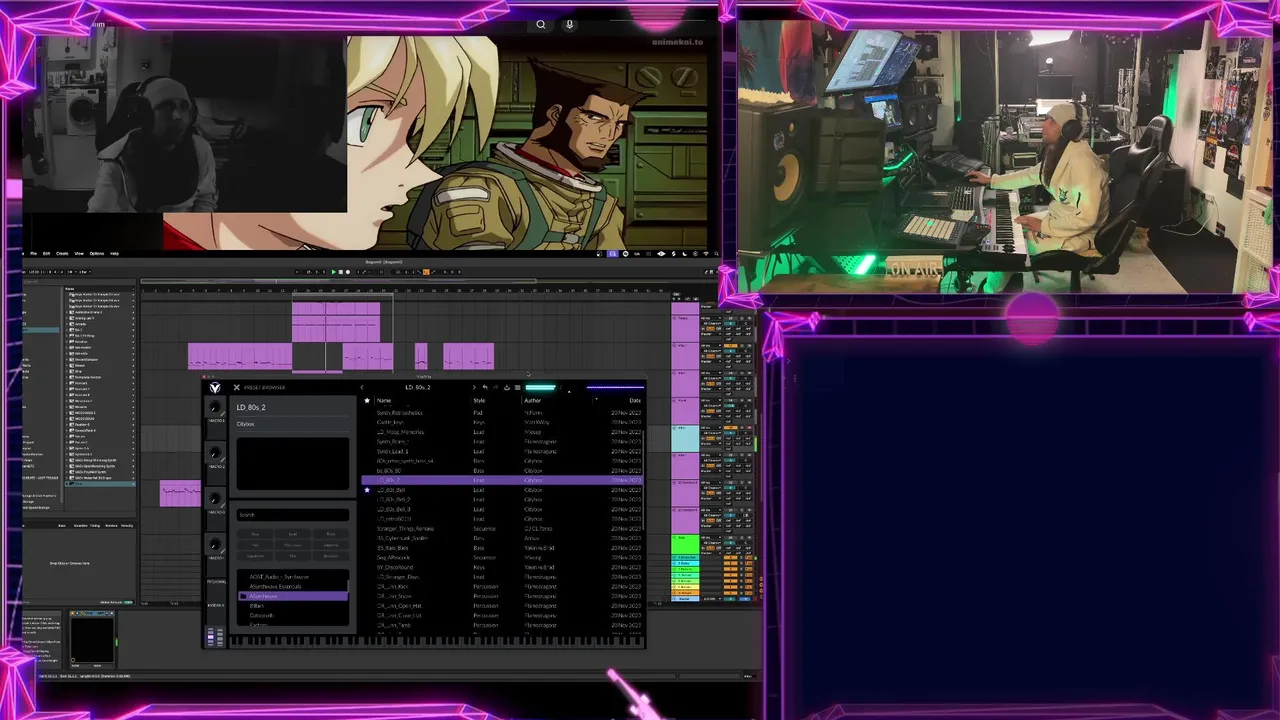Image resolution: width=1280 pixels, height=720 pixels.
Task: Select the ASynthwave folder in Vital
Action: pyautogui.click(x=293, y=596)
